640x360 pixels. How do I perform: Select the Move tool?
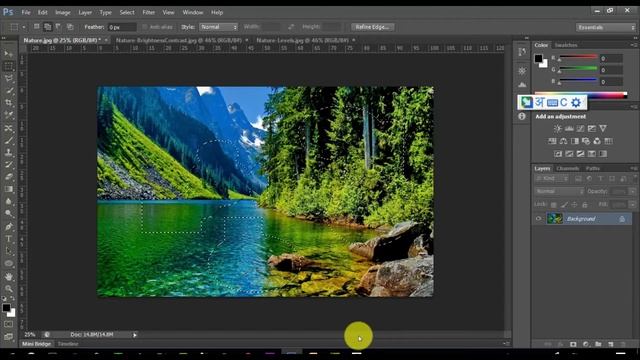tap(8, 53)
